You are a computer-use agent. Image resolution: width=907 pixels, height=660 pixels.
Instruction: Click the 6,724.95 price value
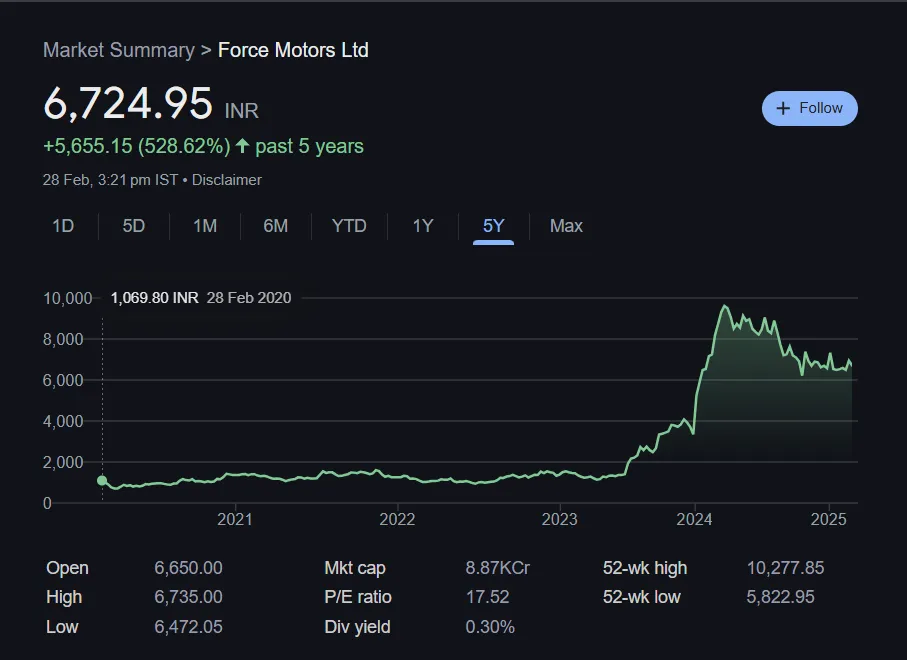point(128,104)
